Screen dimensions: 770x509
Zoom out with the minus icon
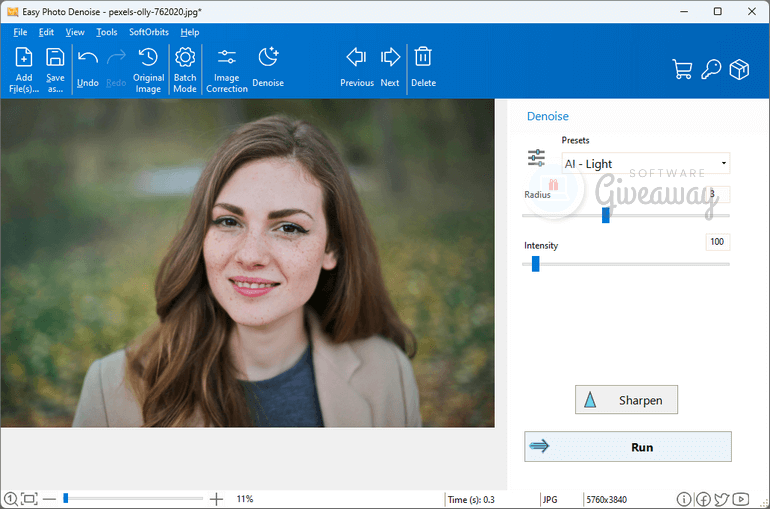tap(50, 499)
